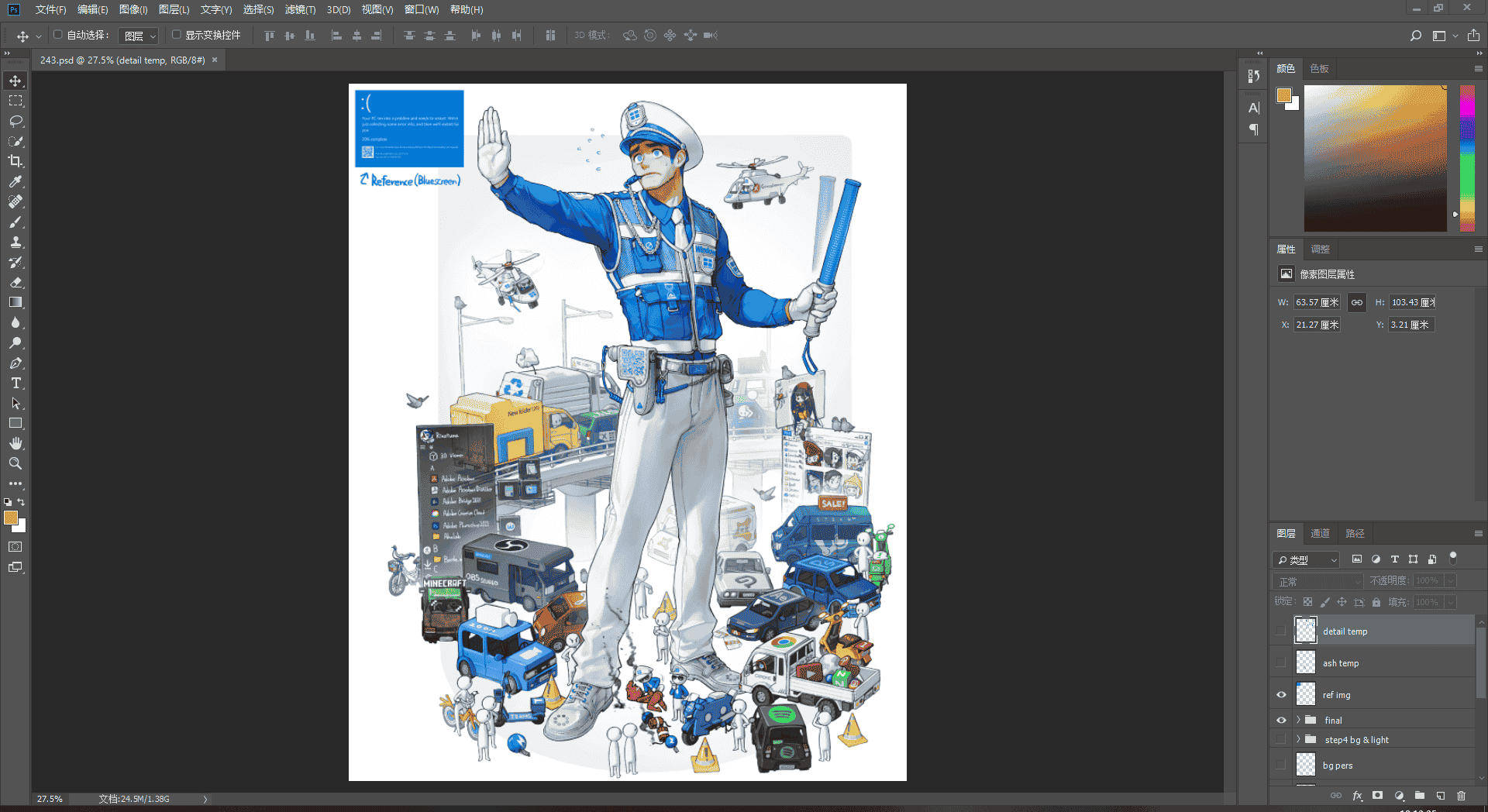
Task: Select the Gradient tool
Action: [x=15, y=302]
